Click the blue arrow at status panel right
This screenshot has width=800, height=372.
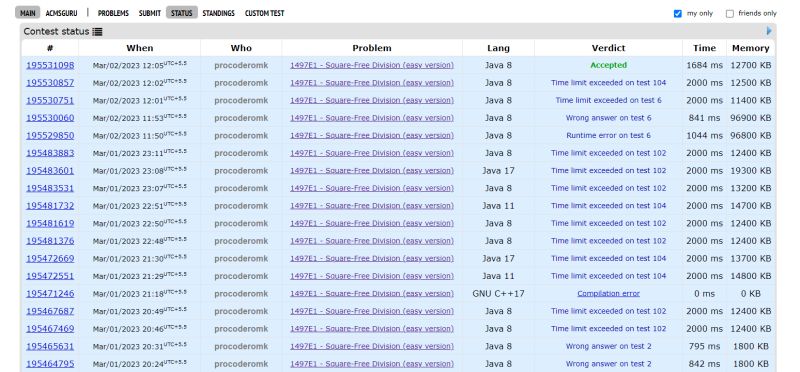pyautogui.click(x=769, y=31)
